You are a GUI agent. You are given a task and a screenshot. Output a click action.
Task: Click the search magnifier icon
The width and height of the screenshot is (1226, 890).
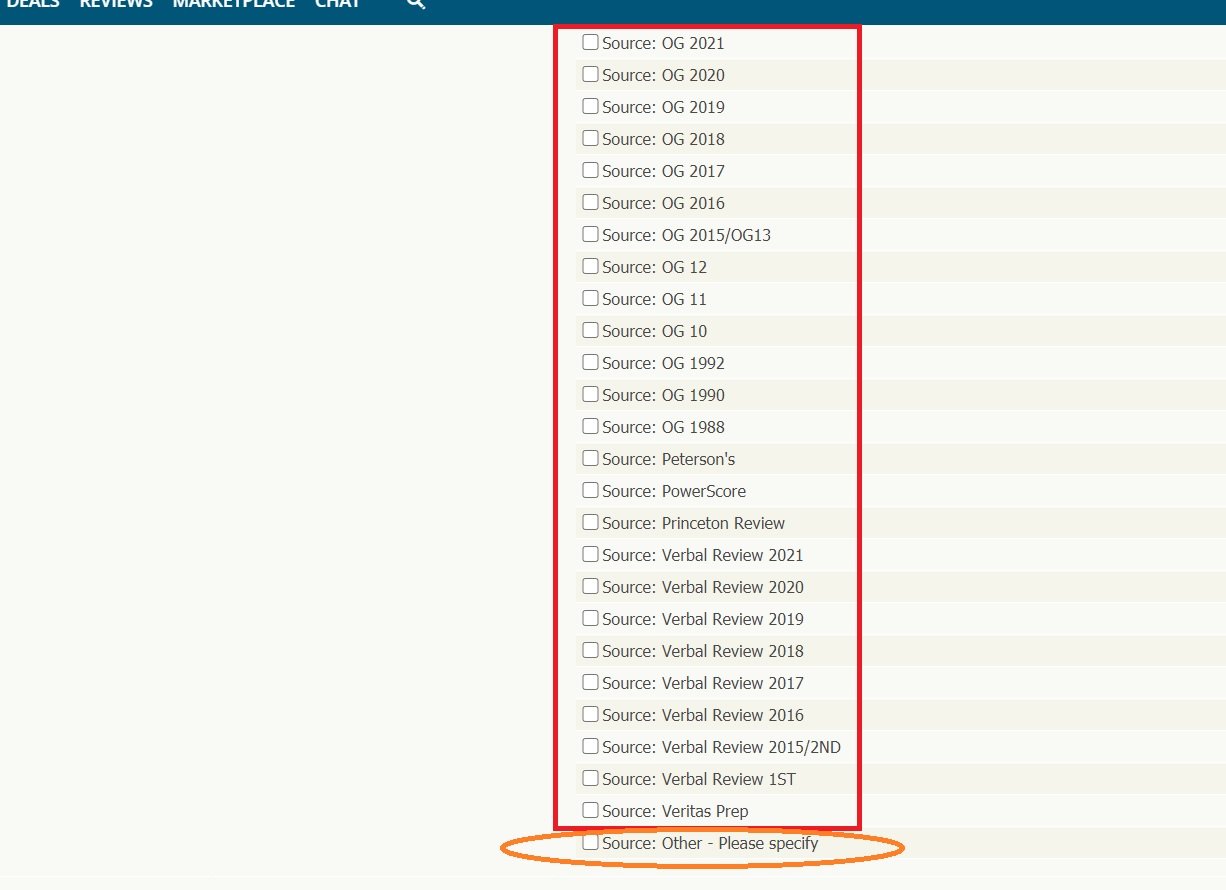(416, 4)
